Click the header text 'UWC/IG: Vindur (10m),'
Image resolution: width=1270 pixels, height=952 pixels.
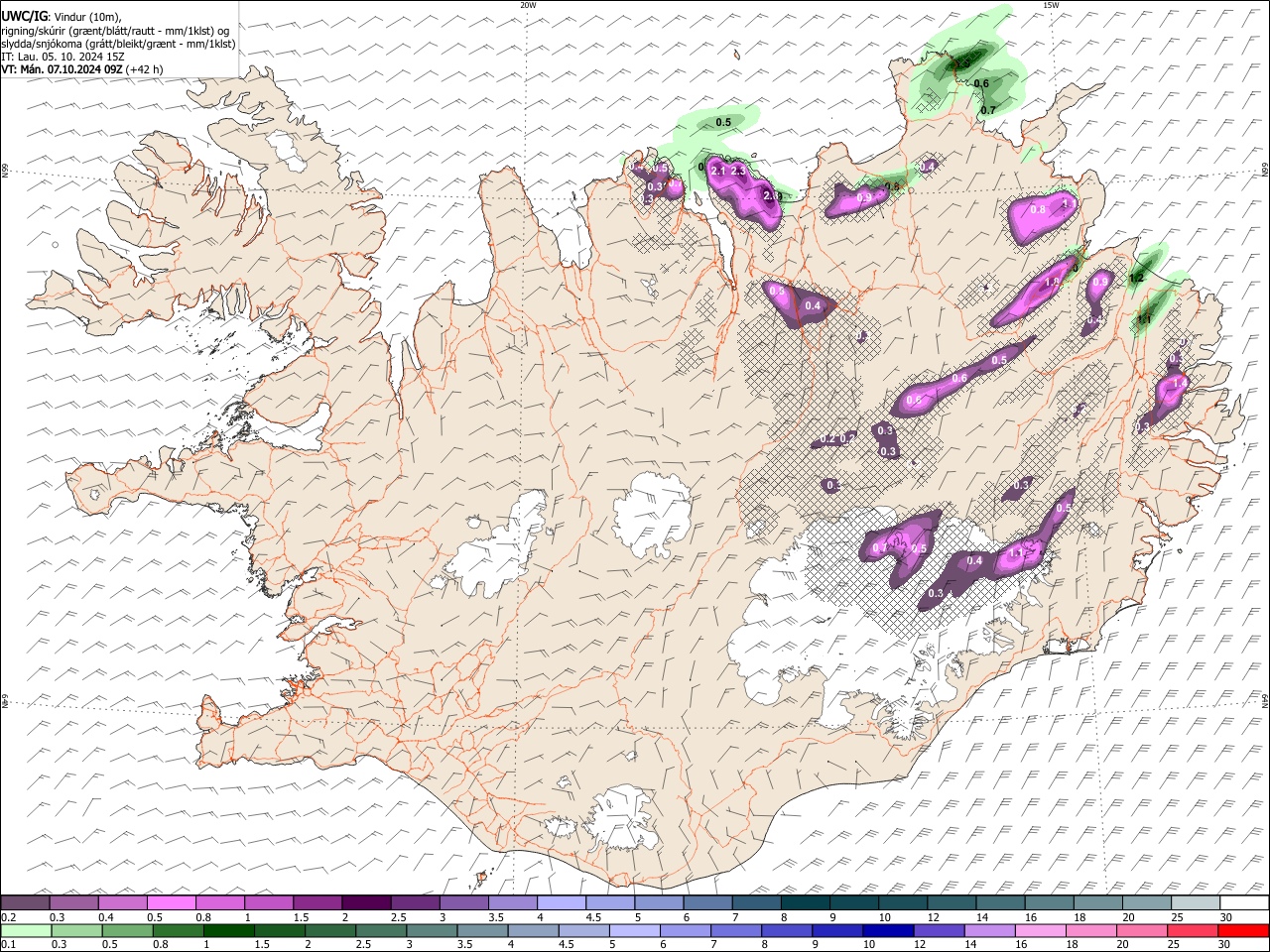point(62,16)
